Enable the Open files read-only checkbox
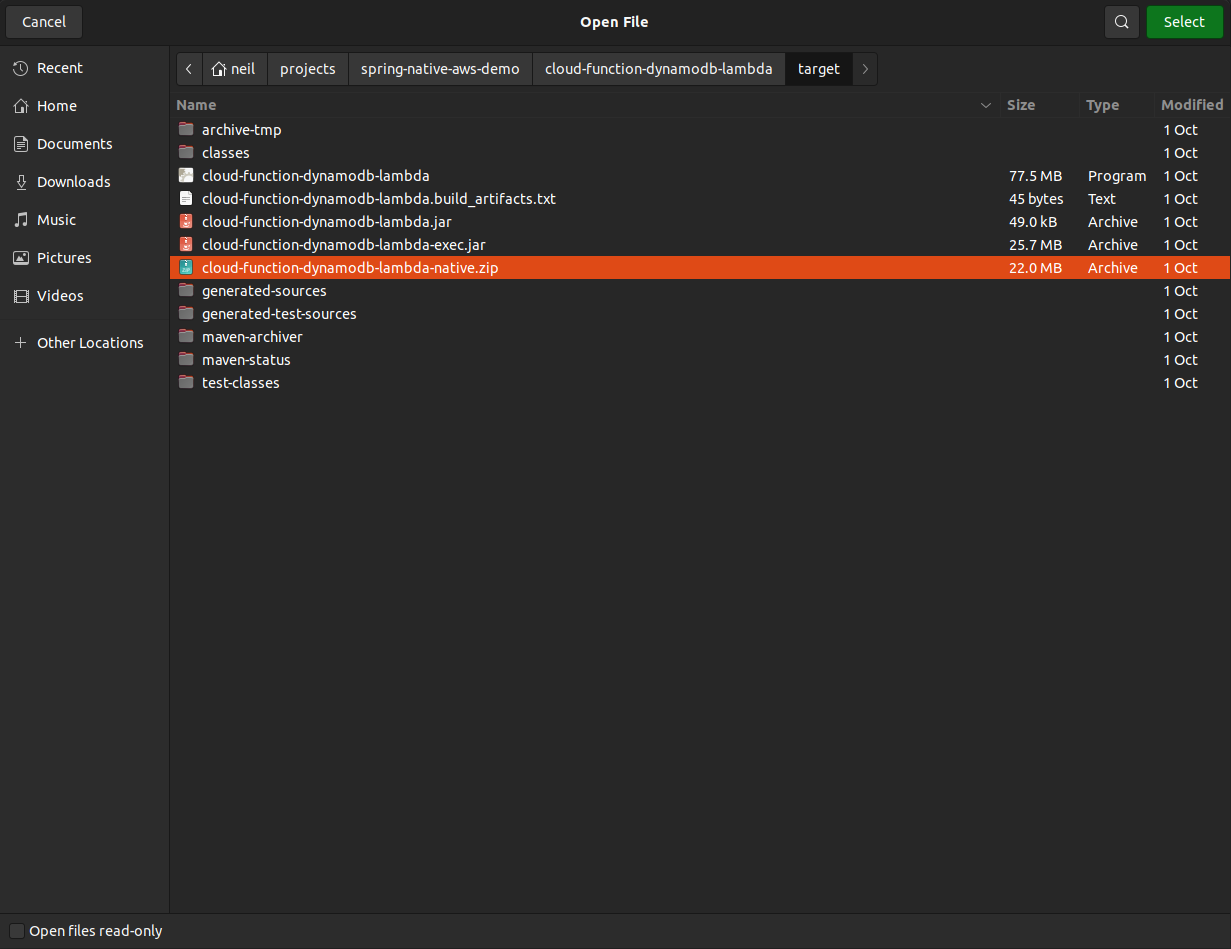Image resolution: width=1231 pixels, height=949 pixels. coord(16,930)
